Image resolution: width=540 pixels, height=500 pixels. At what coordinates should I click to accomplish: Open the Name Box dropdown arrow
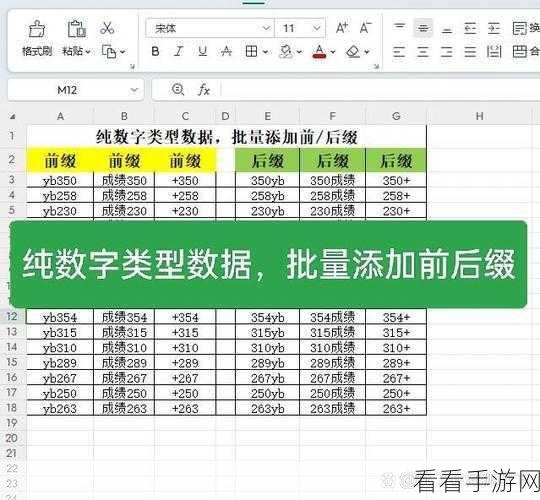pyautogui.click(x=134, y=90)
